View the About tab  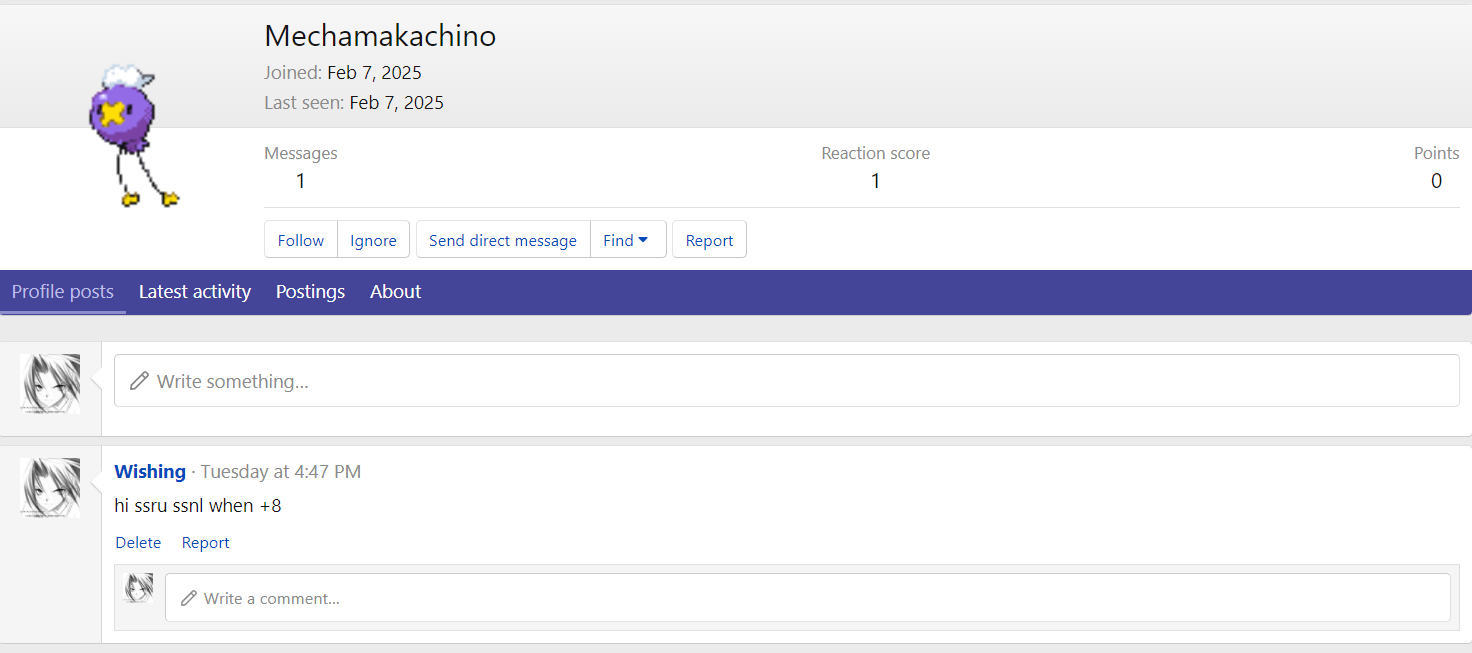pyautogui.click(x=395, y=292)
